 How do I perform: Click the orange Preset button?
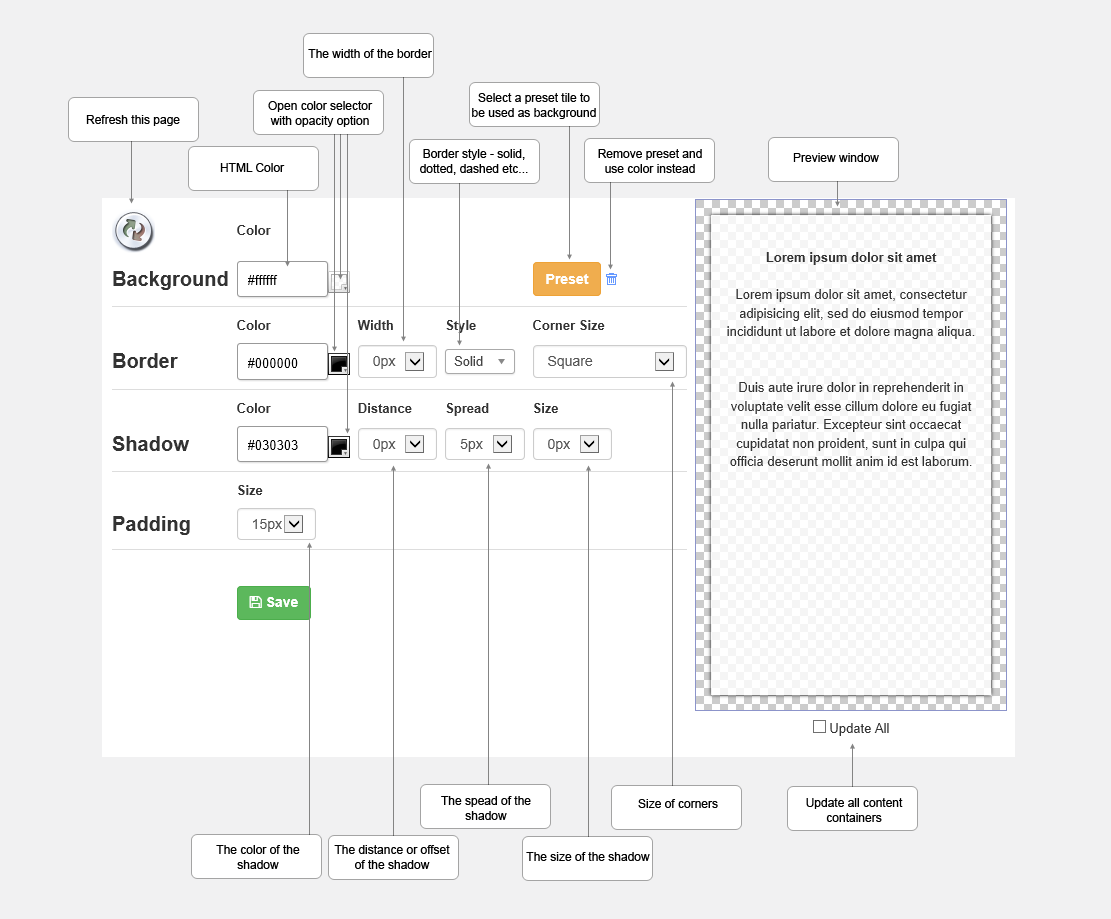pyautogui.click(x=567, y=279)
